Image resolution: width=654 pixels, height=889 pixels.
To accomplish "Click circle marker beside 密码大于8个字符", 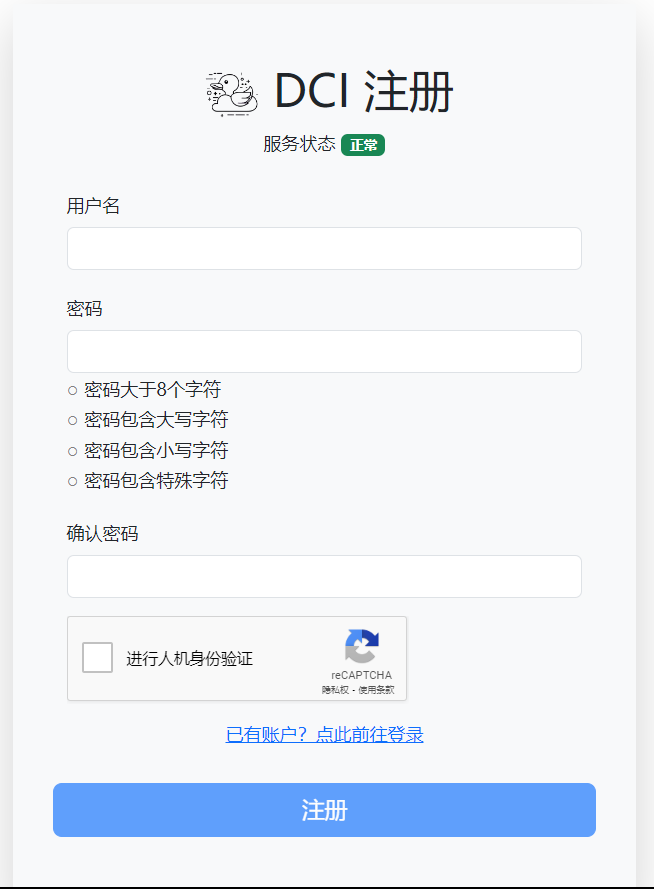I will pyautogui.click(x=72, y=390).
